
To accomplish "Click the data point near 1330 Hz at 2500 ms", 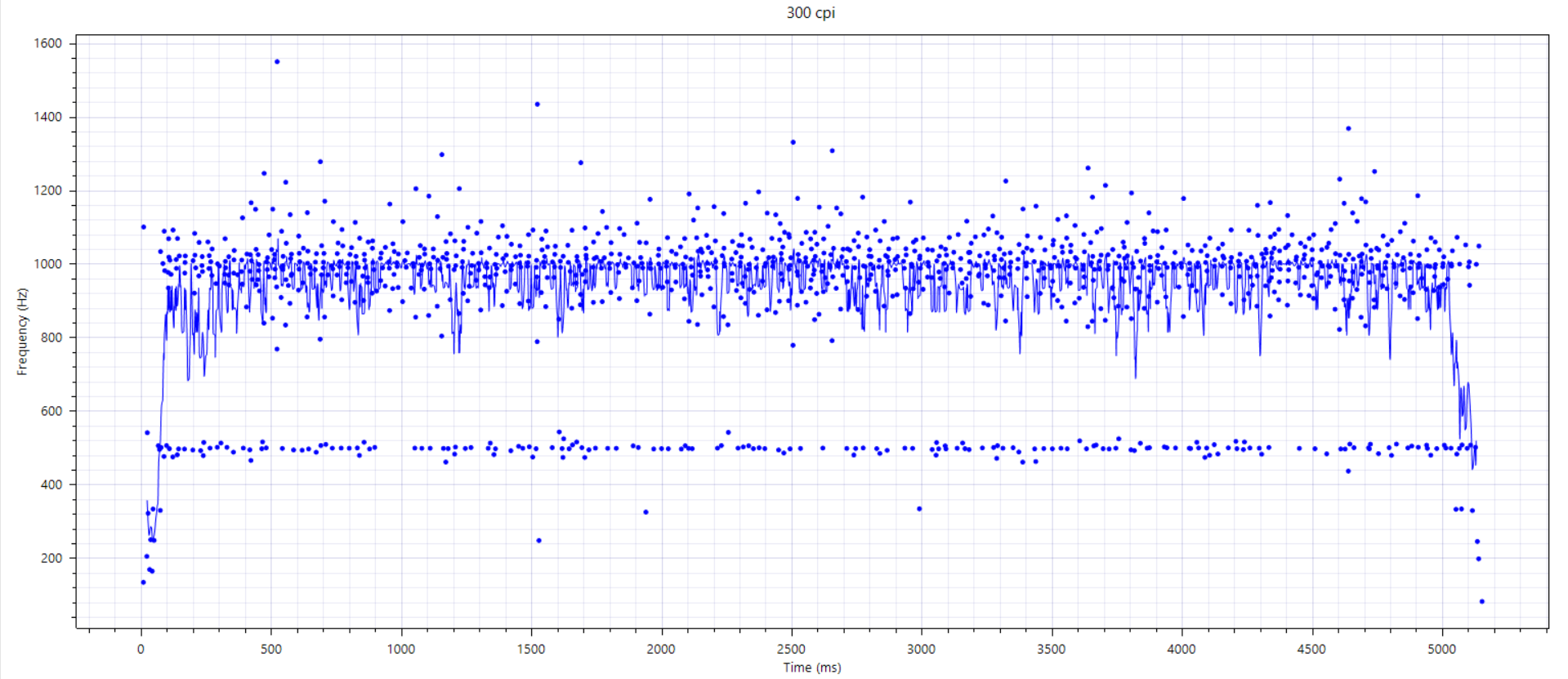I will coord(793,142).
